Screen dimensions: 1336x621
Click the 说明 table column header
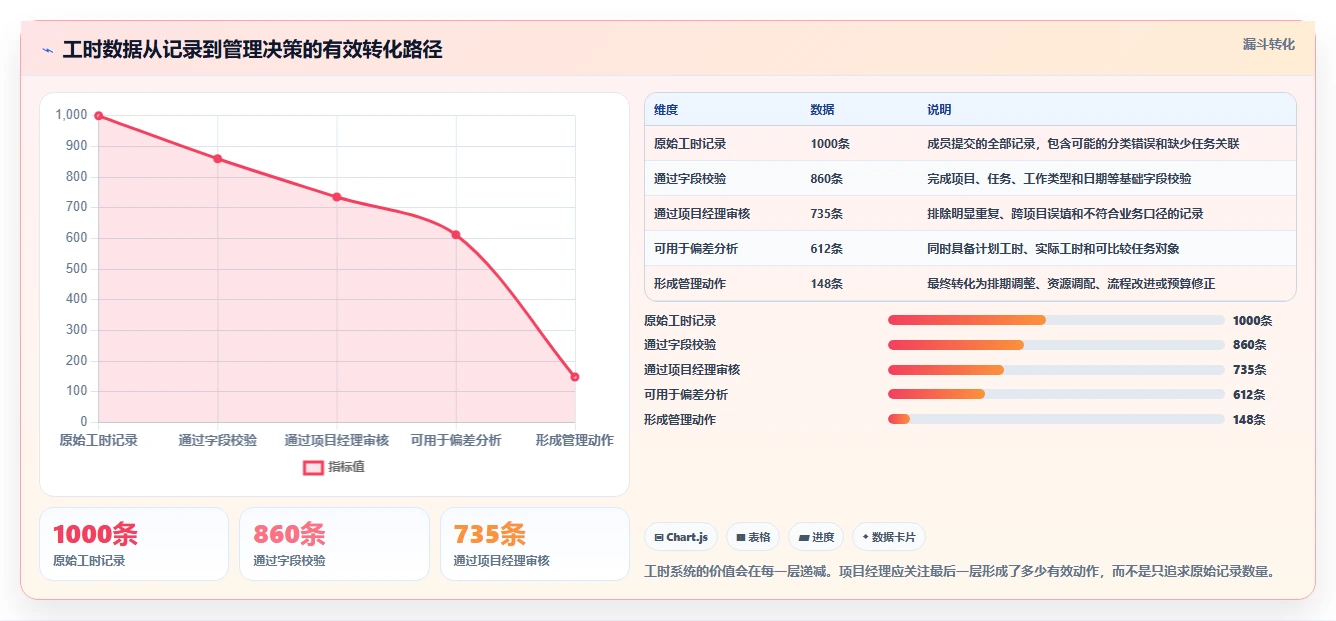(x=939, y=110)
